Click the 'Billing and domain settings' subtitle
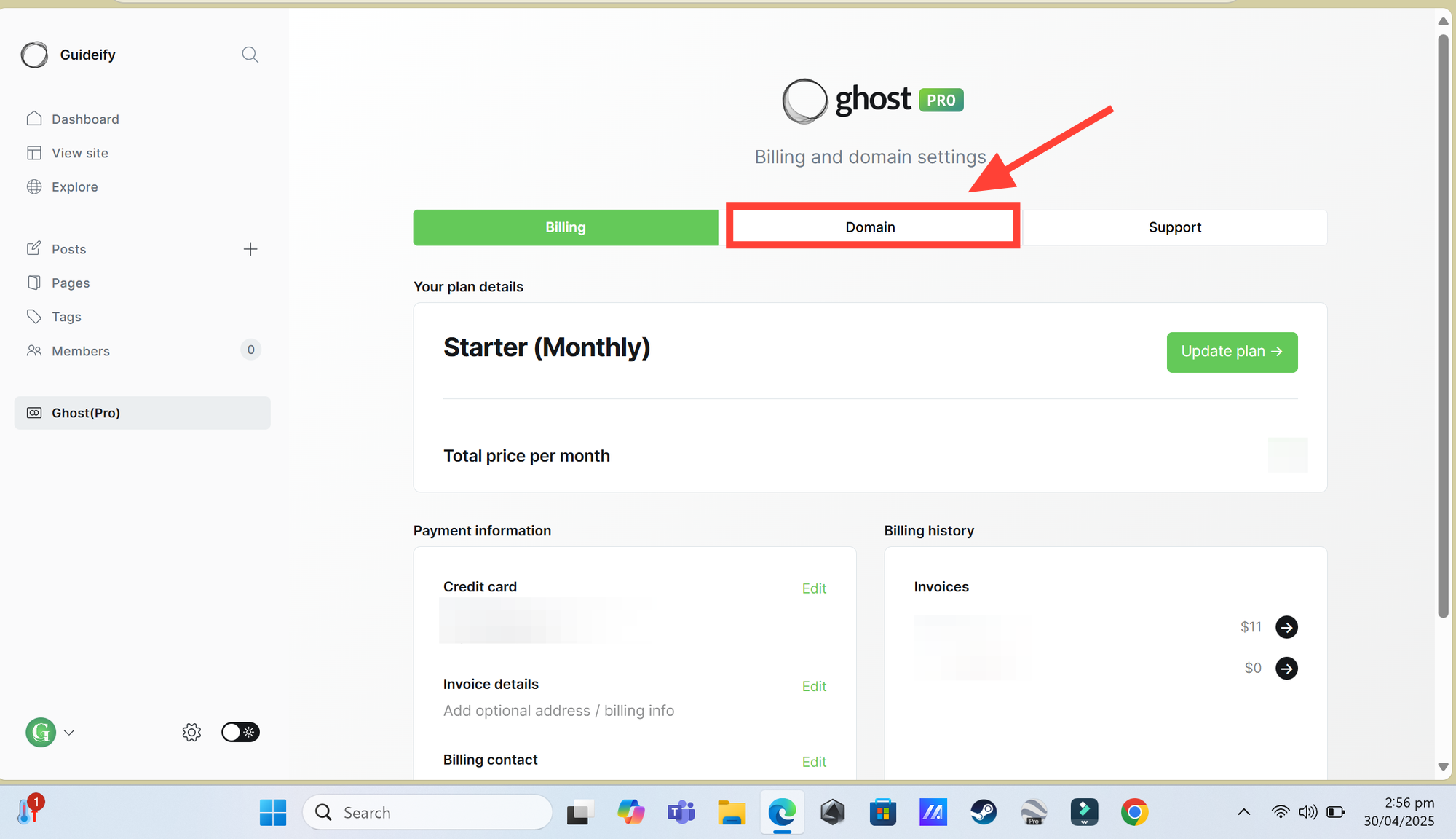 coord(870,157)
